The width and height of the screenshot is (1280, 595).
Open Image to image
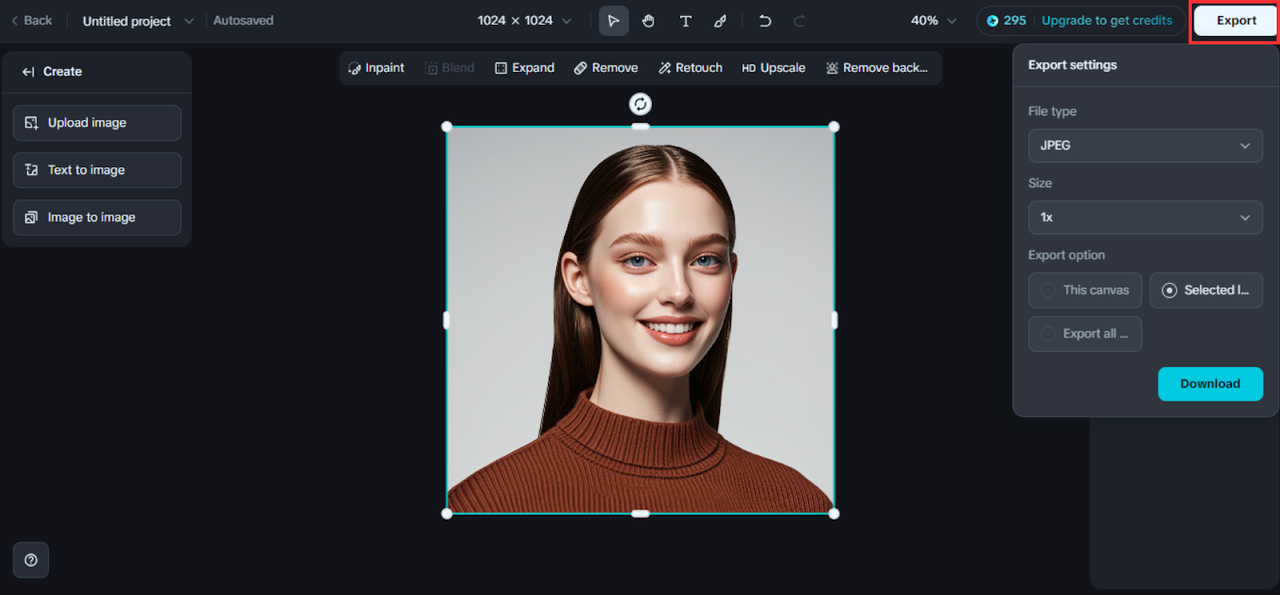coord(97,217)
